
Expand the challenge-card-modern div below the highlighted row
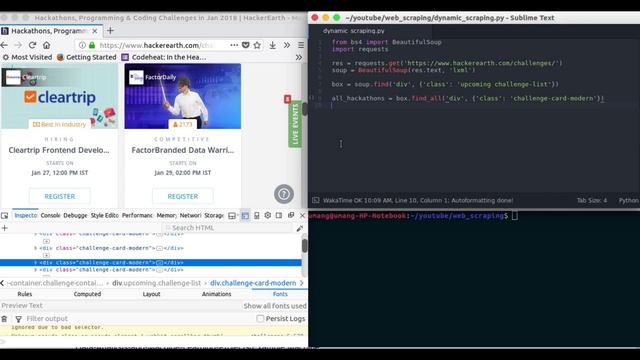36,270
